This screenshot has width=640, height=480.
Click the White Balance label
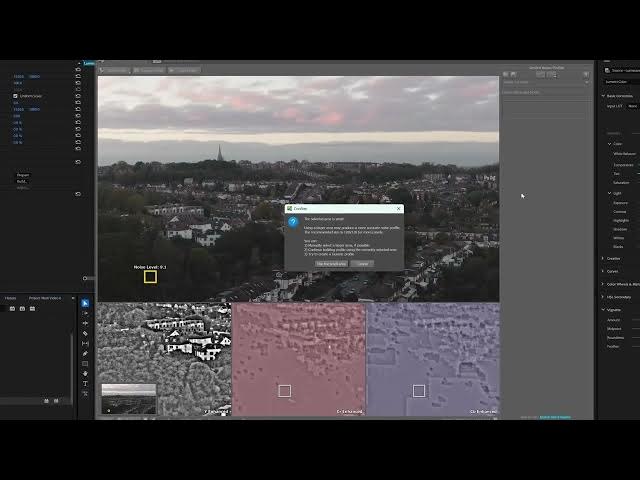(624, 154)
